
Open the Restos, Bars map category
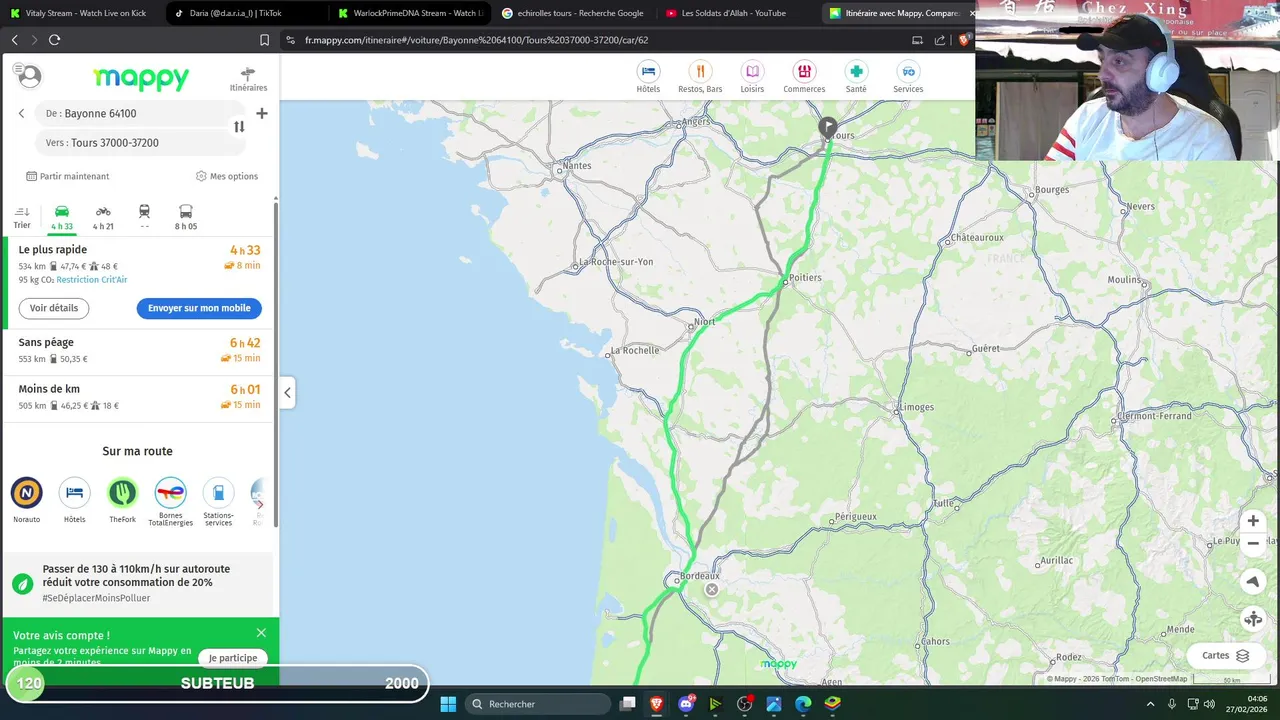[x=700, y=77]
